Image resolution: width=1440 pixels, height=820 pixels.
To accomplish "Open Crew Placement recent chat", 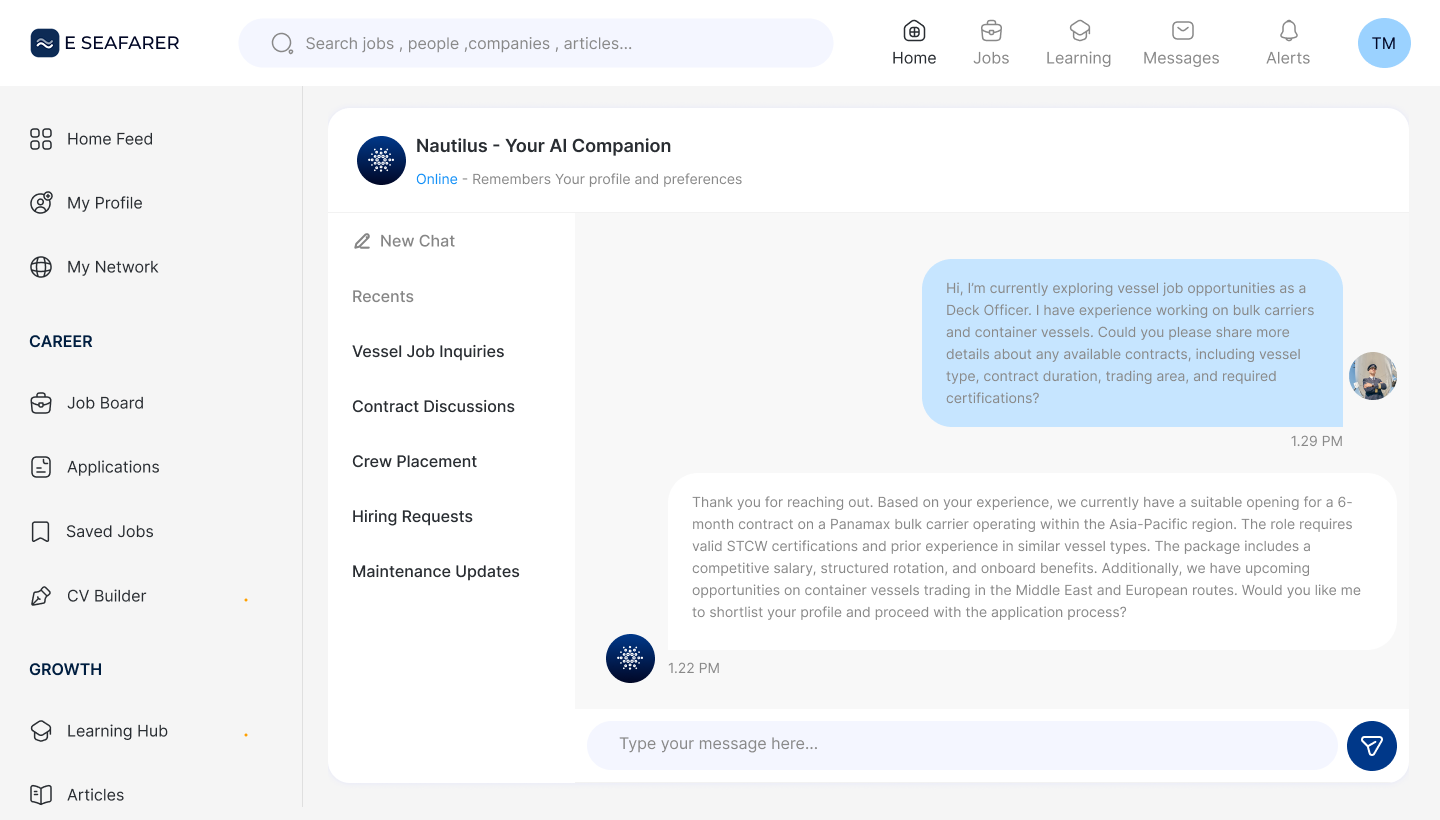I will click(x=414, y=461).
